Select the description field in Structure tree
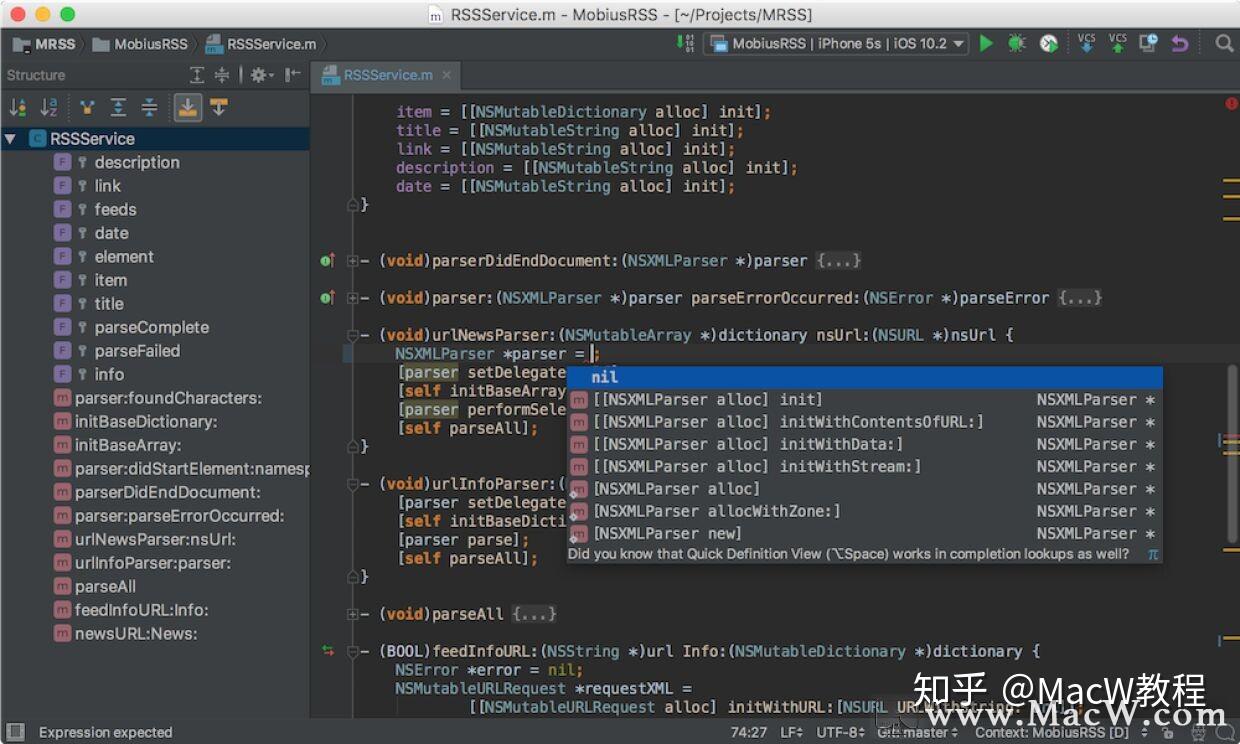The height and width of the screenshot is (744, 1240). [x=137, y=162]
